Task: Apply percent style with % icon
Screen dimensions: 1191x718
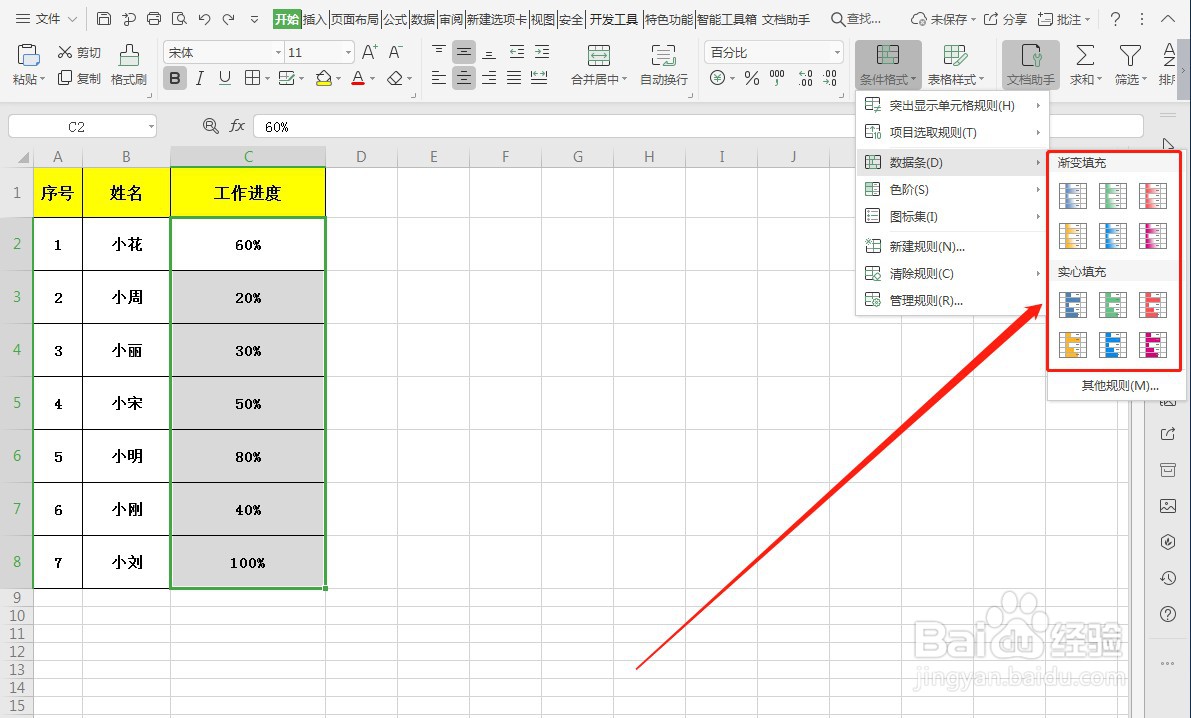Action: pyautogui.click(x=752, y=78)
